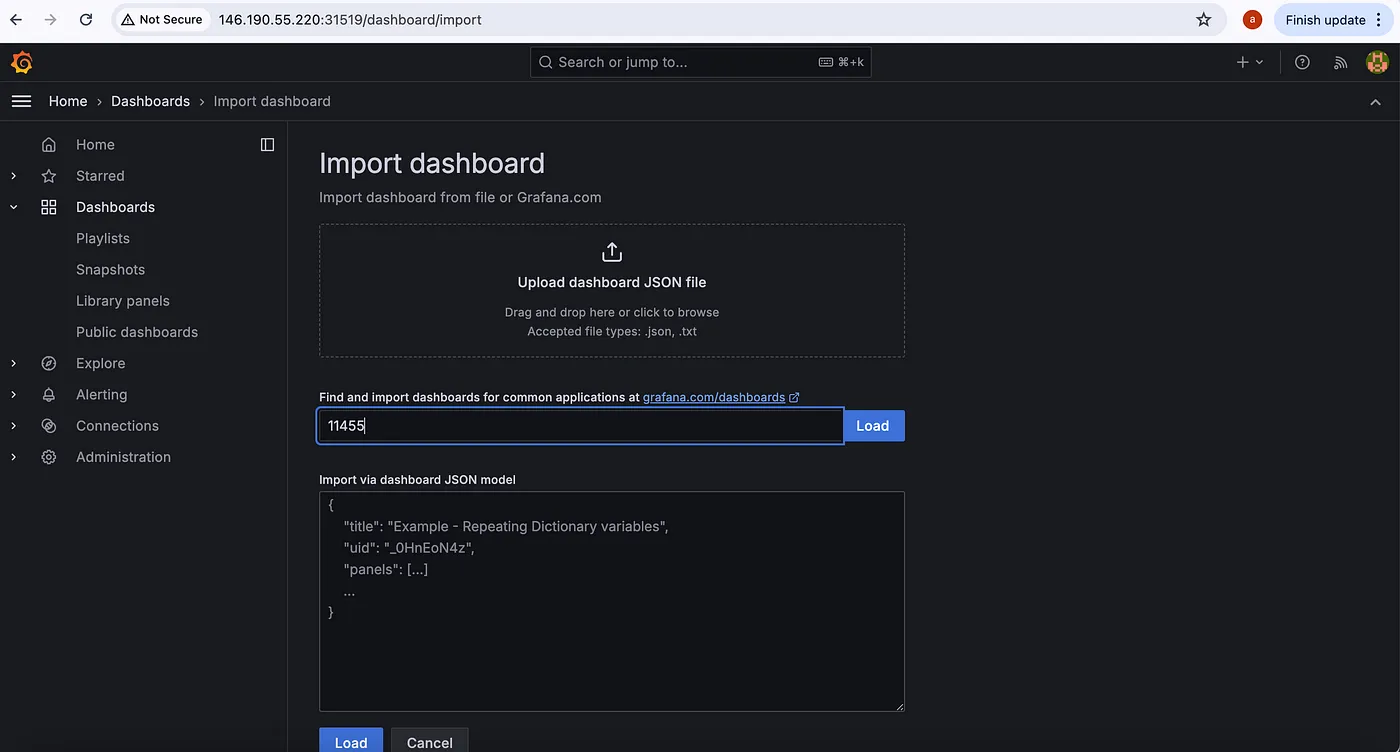Click the browser back arrow
This screenshot has width=1400, height=752.
[16, 20]
